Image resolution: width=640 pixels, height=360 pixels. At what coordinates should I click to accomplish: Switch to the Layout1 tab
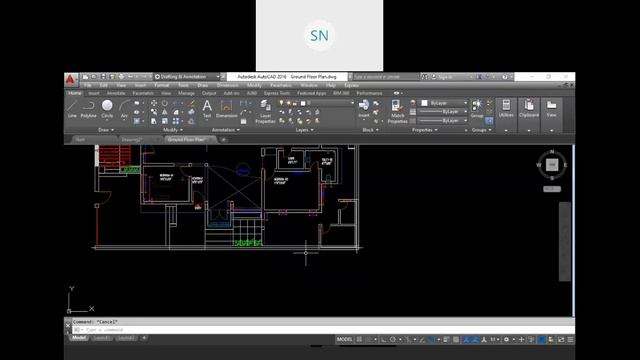point(101,338)
